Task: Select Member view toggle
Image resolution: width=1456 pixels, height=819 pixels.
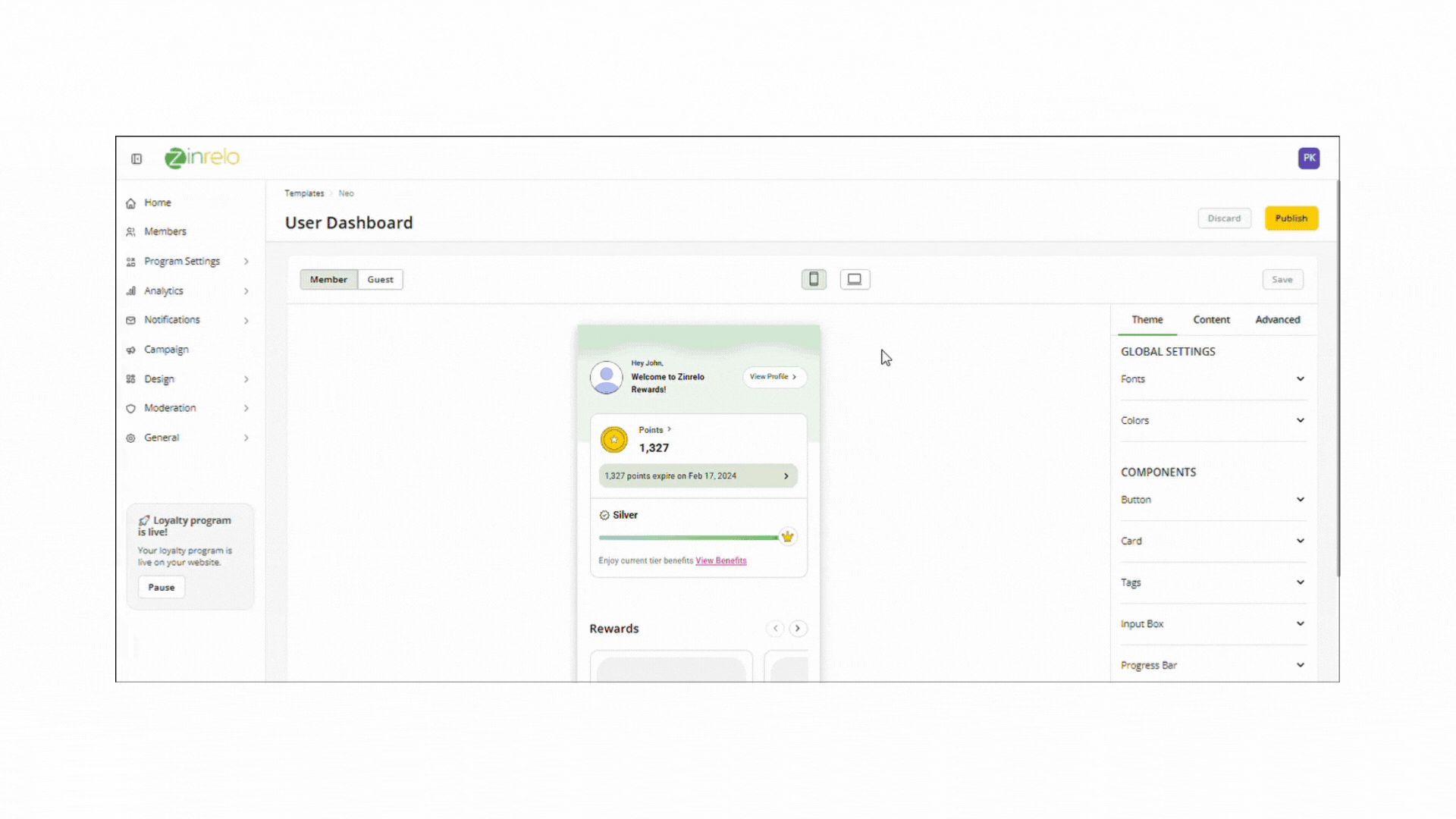Action: click(x=328, y=279)
